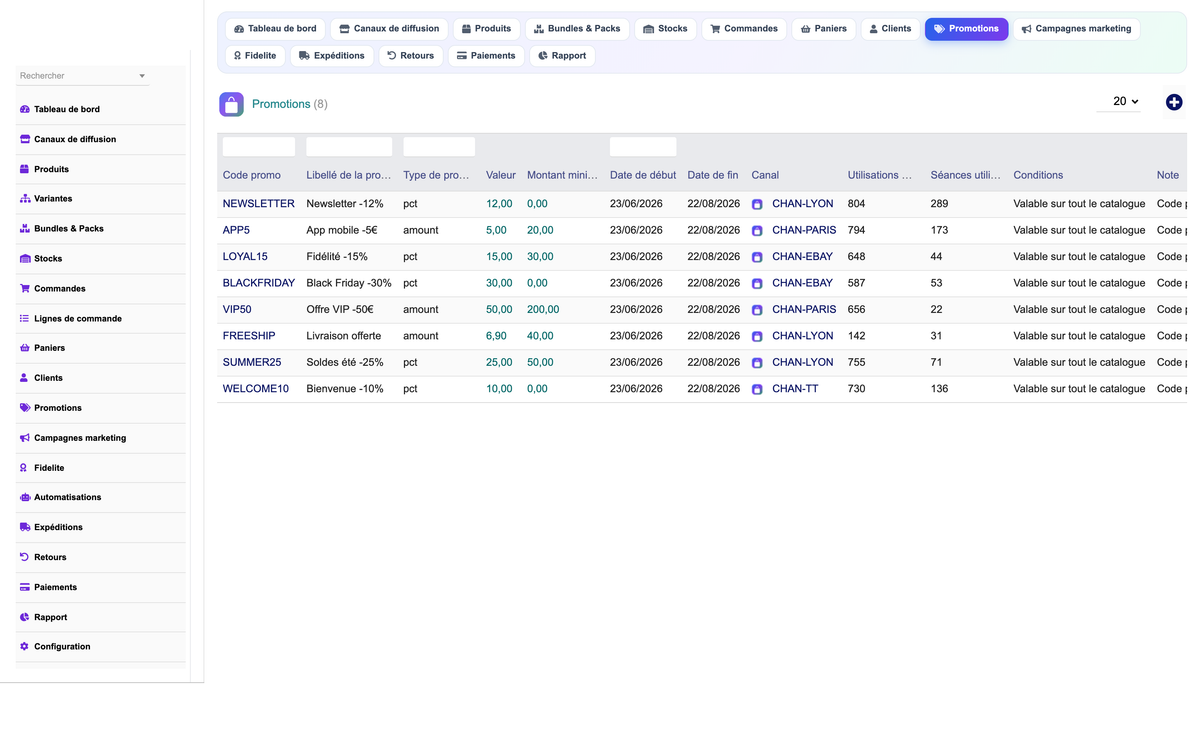Click the Date de début filter field
1200x743 pixels.
click(x=643, y=147)
